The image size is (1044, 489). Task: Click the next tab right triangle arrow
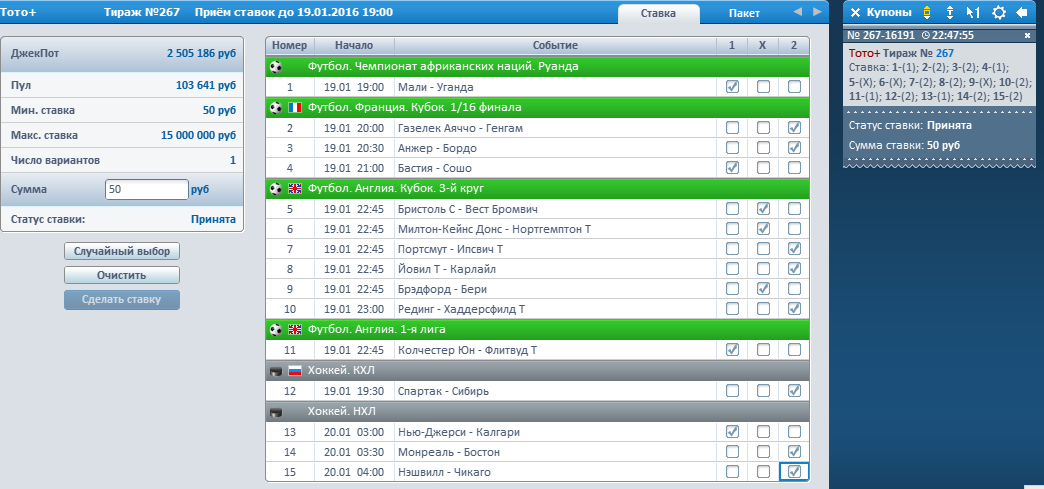tap(816, 12)
